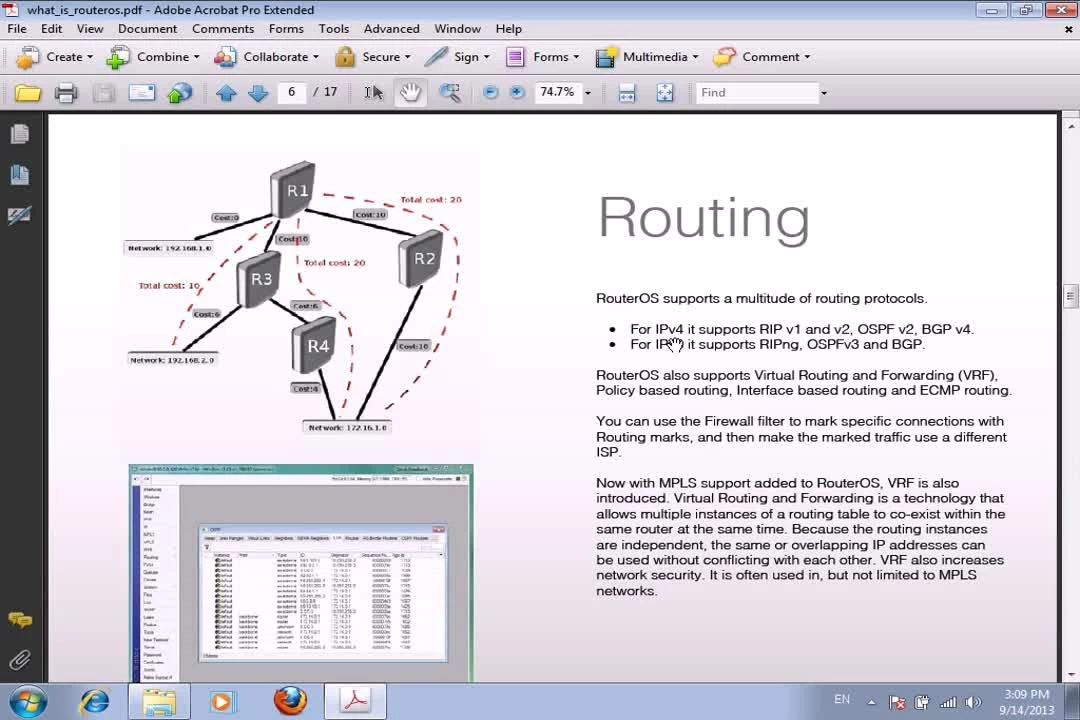Open the Bookmarks panel in sidebar
Screen dimensions: 1080x720
pyautogui.click(x=19, y=175)
